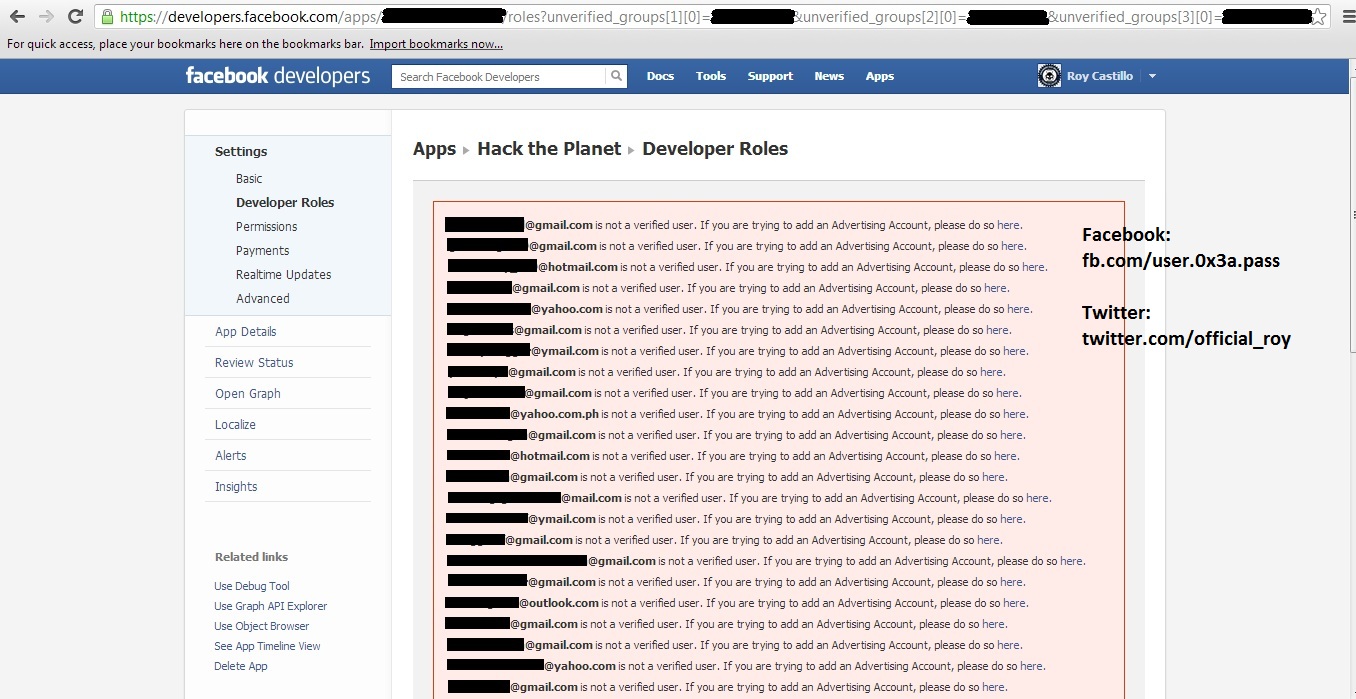
Task: Click the browser back arrow
Action: (17, 16)
